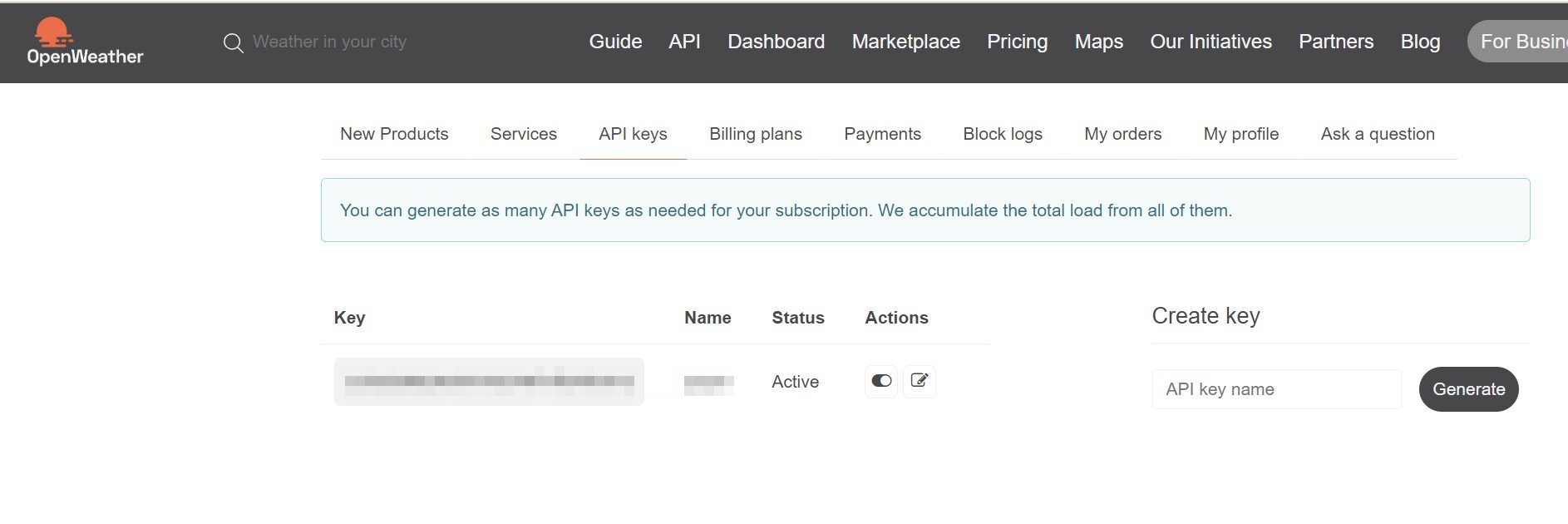Focus the Weather in your city search field
The height and width of the screenshot is (524, 1568).
point(330,42)
